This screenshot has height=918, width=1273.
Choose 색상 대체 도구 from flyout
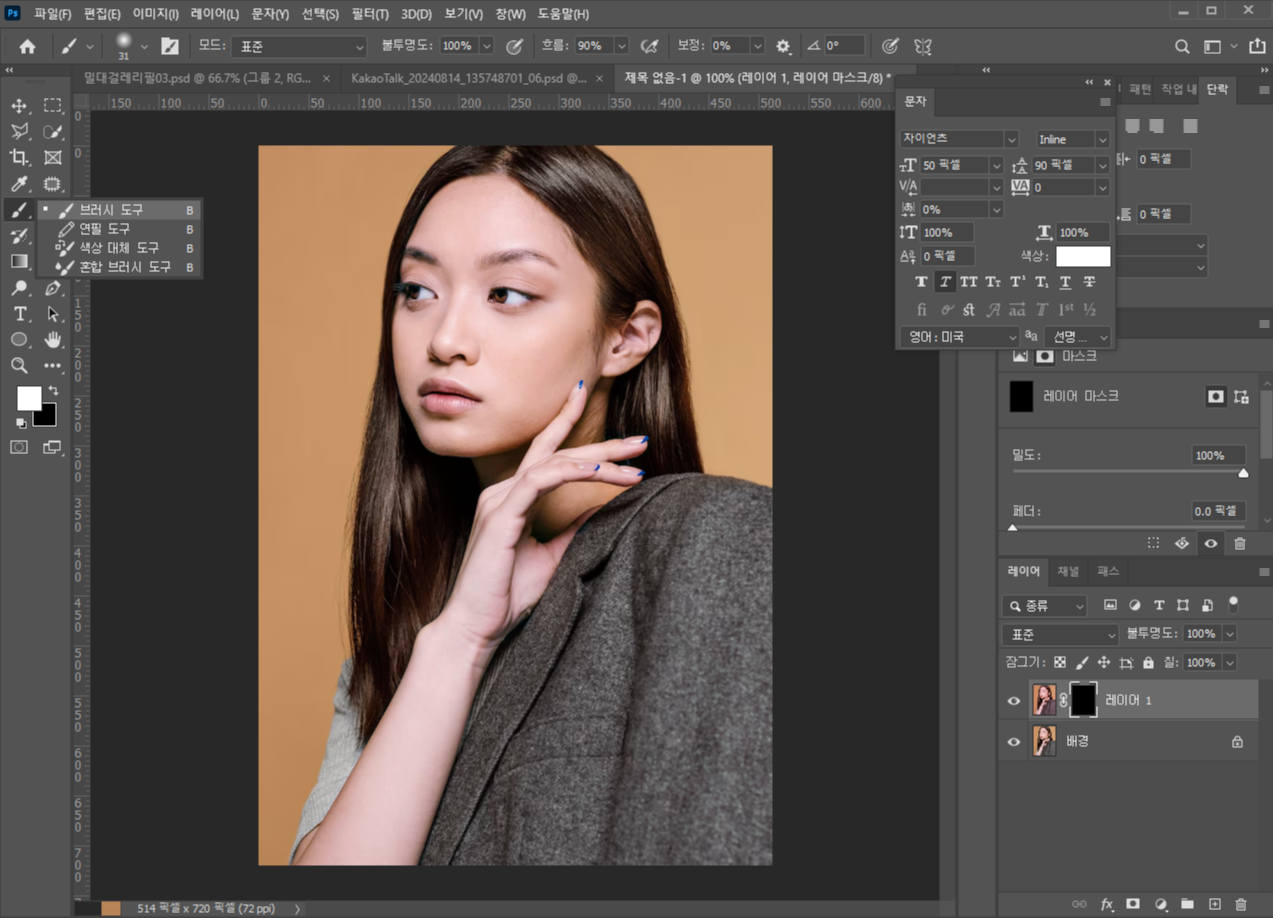coord(119,248)
